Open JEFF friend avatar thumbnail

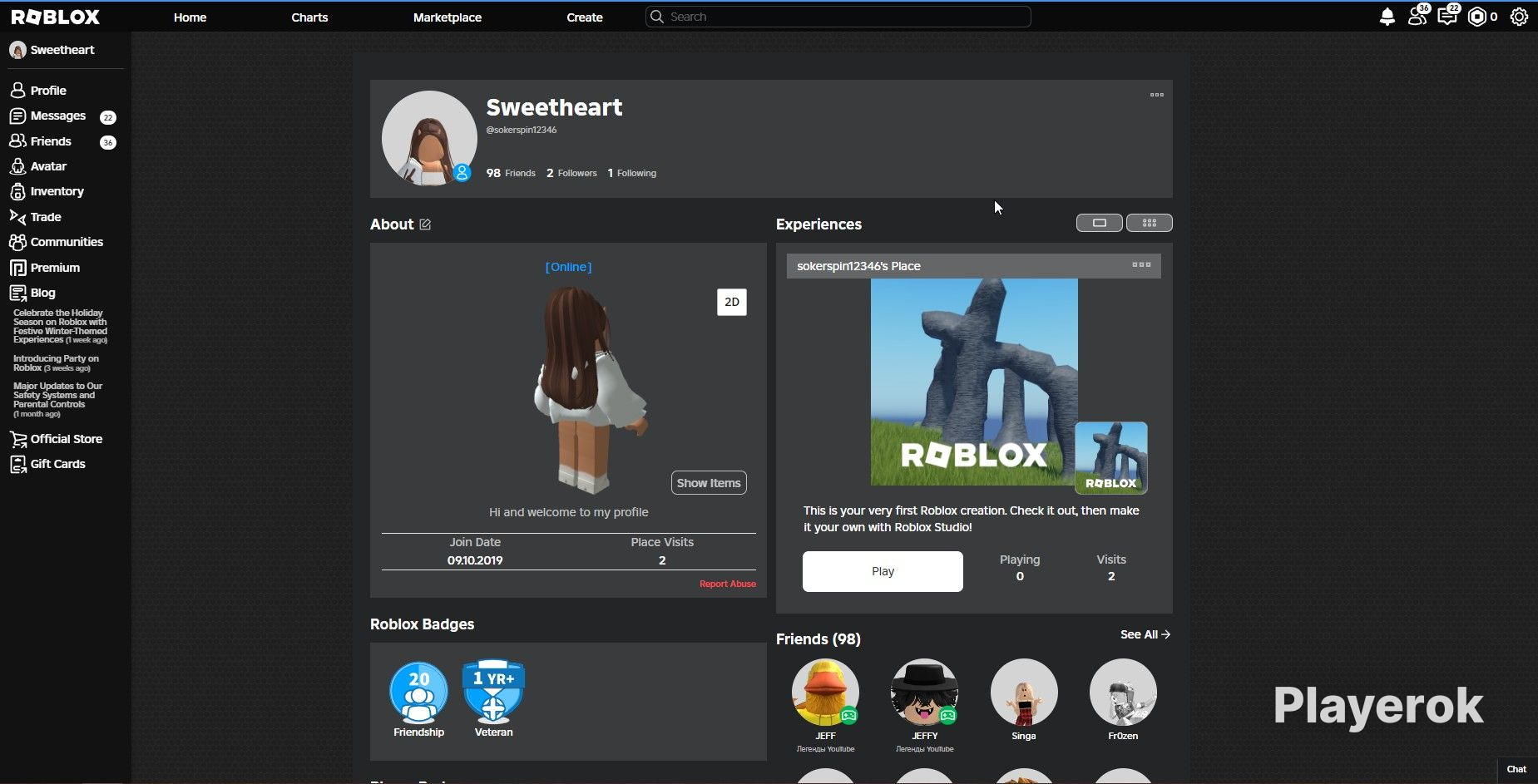tap(825, 693)
